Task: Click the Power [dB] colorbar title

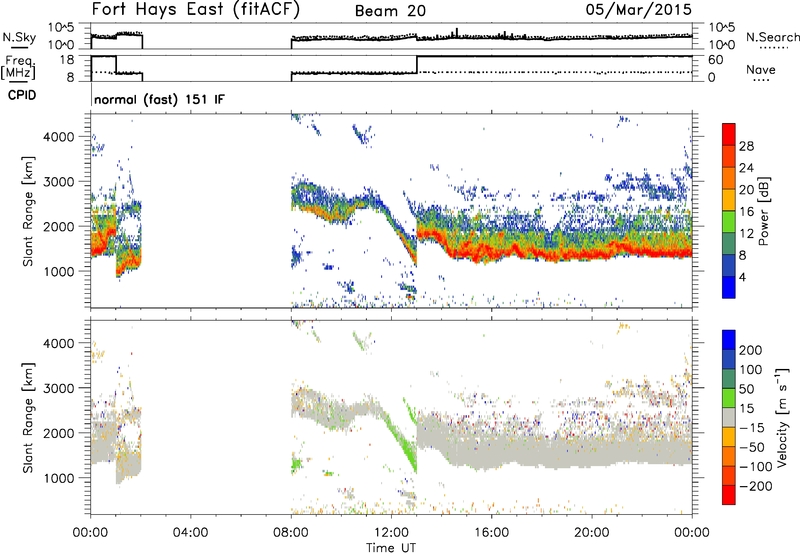Action: (764, 211)
